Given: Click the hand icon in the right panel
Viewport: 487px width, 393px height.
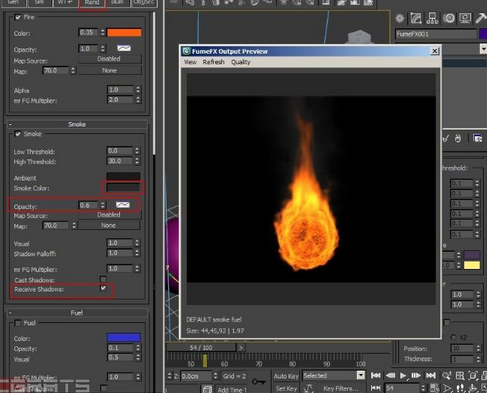Looking at the screenshot, I should (458, 138).
